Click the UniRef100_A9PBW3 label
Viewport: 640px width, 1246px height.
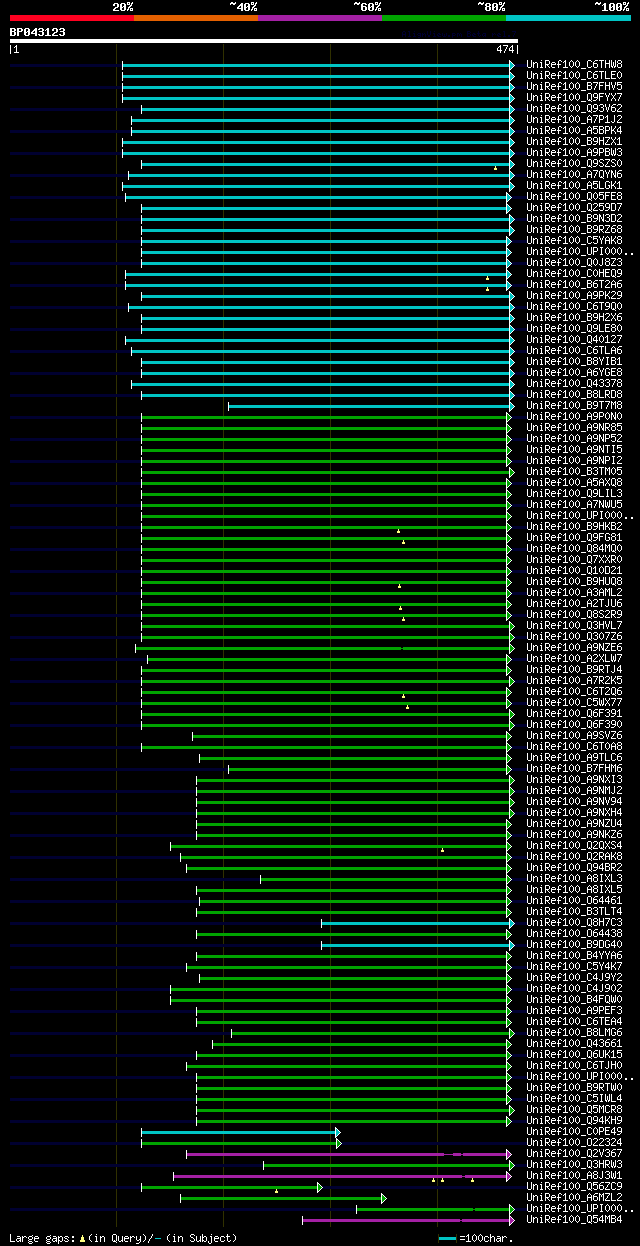pos(574,152)
